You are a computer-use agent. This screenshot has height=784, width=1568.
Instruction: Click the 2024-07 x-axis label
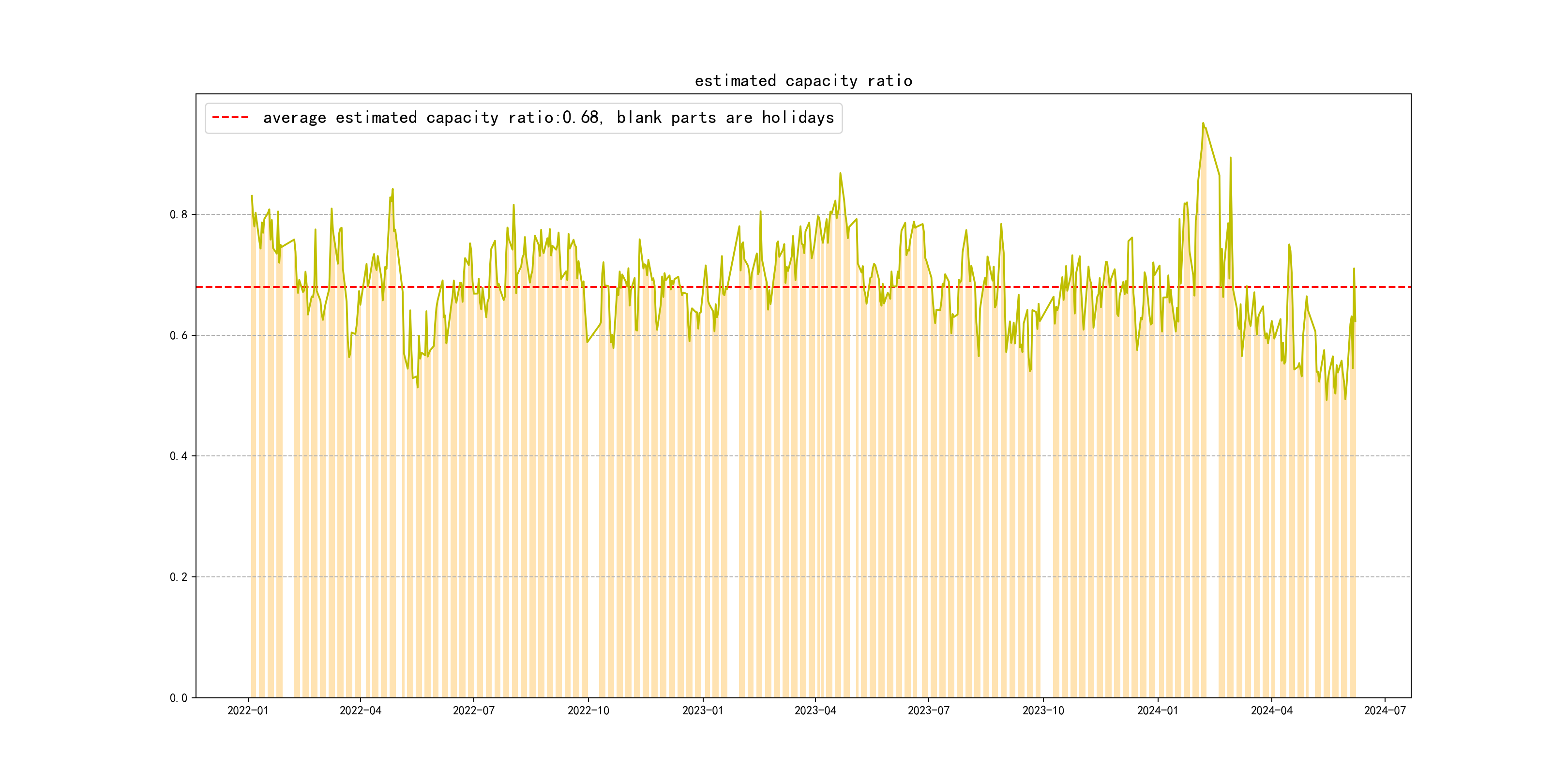[x=1385, y=710]
